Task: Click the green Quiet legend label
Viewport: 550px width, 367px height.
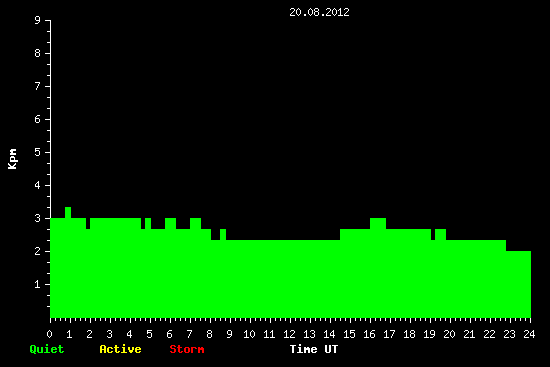Action: (47, 349)
